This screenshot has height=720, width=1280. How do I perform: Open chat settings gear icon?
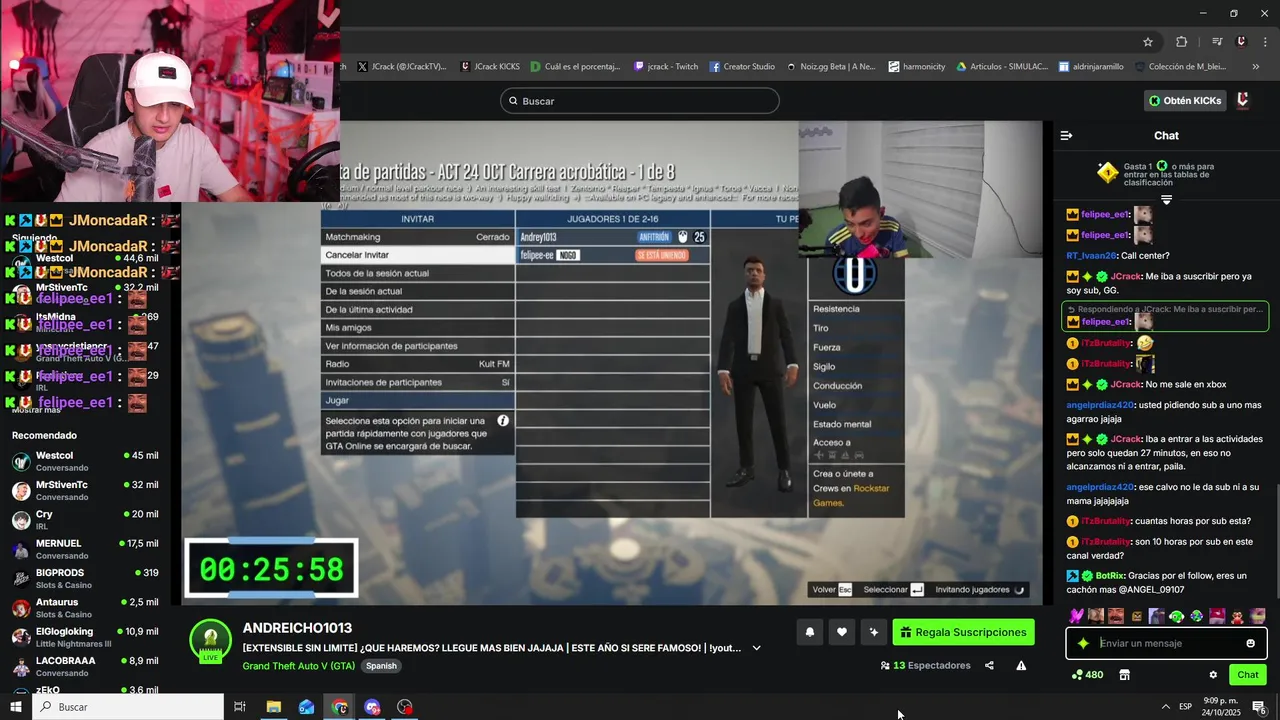(1213, 675)
